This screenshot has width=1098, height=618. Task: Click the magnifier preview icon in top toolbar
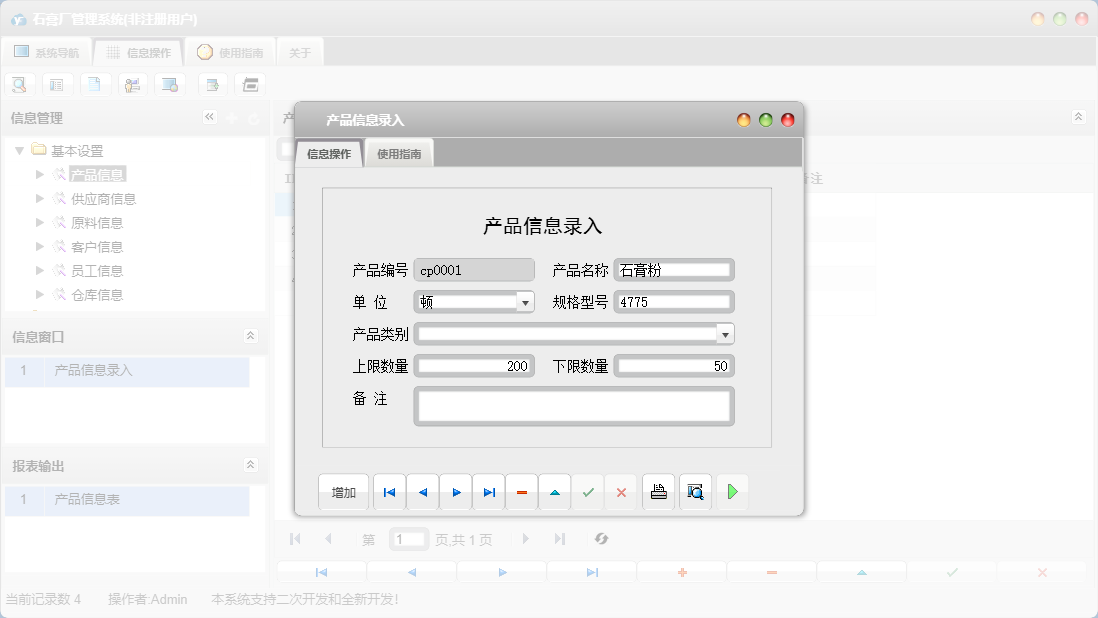pos(19,84)
